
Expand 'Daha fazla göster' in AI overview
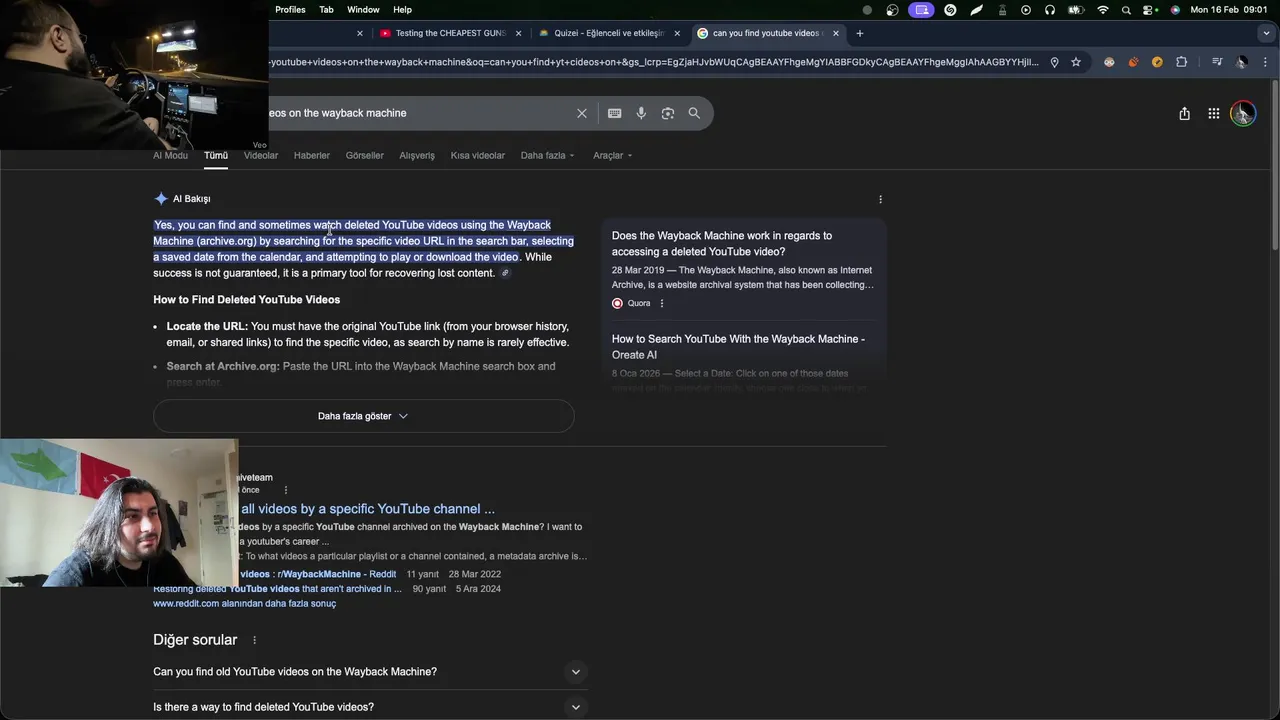[364, 416]
